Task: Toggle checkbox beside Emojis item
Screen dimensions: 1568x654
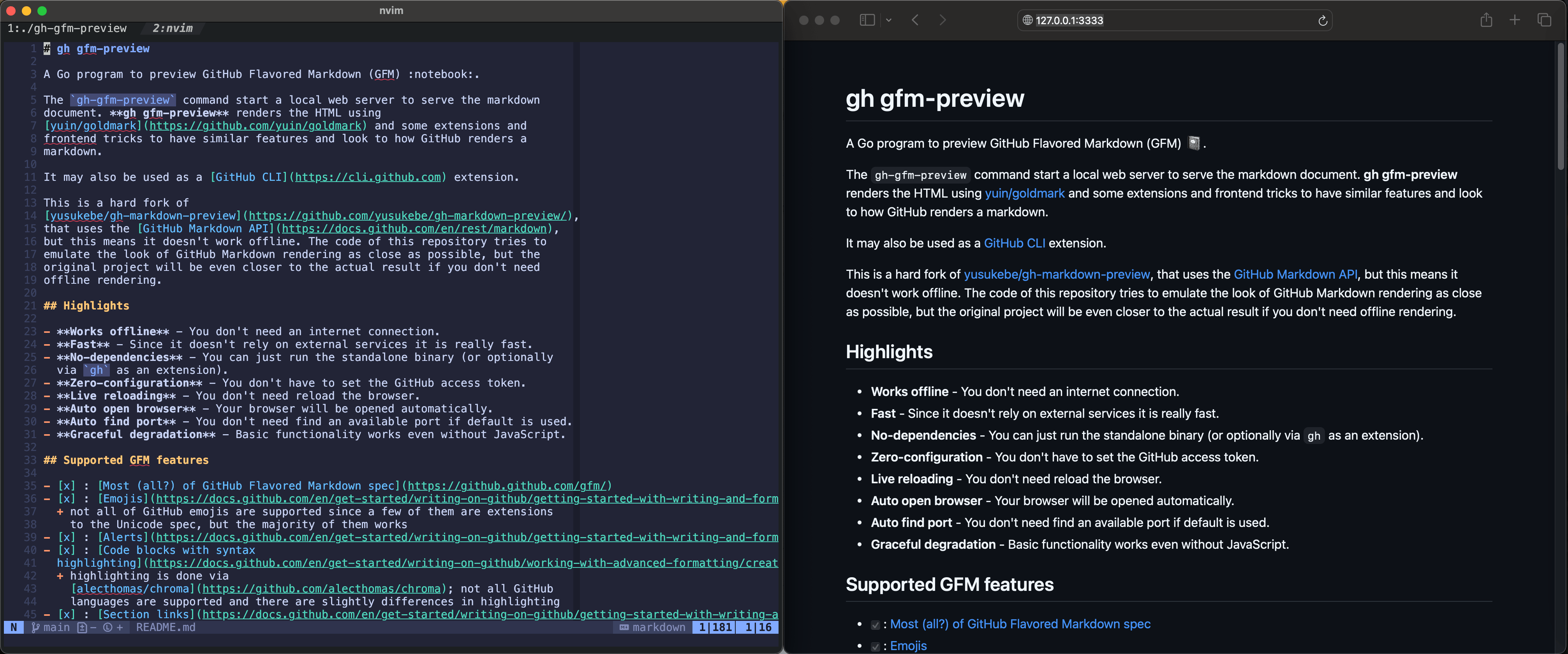Action: click(x=875, y=647)
